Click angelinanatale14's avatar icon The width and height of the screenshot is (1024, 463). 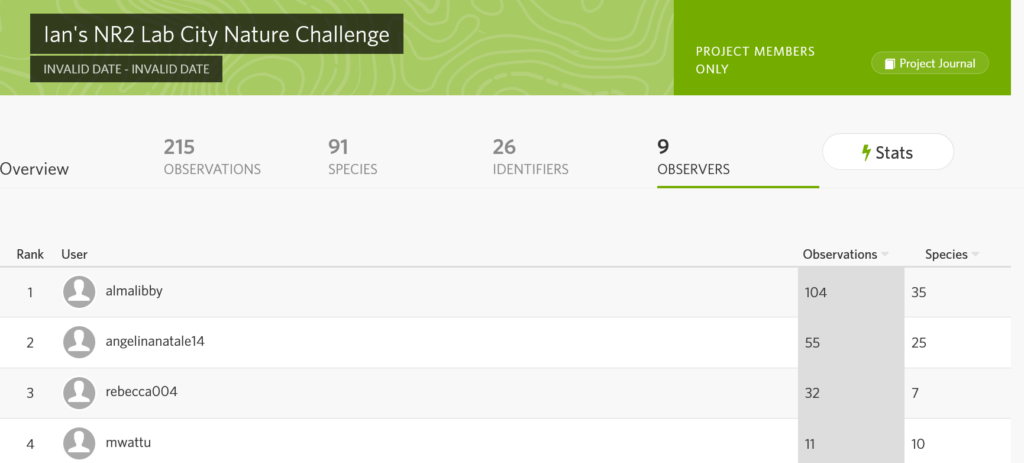(79, 342)
